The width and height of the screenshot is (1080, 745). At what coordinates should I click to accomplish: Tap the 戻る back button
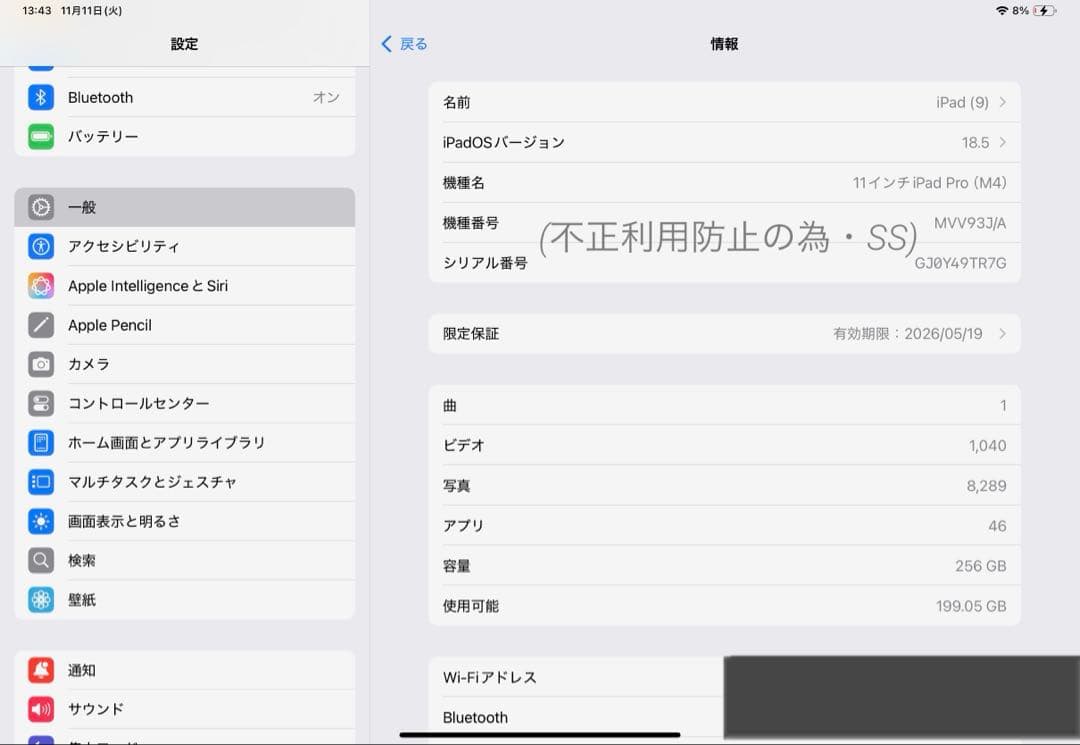[403, 44]
